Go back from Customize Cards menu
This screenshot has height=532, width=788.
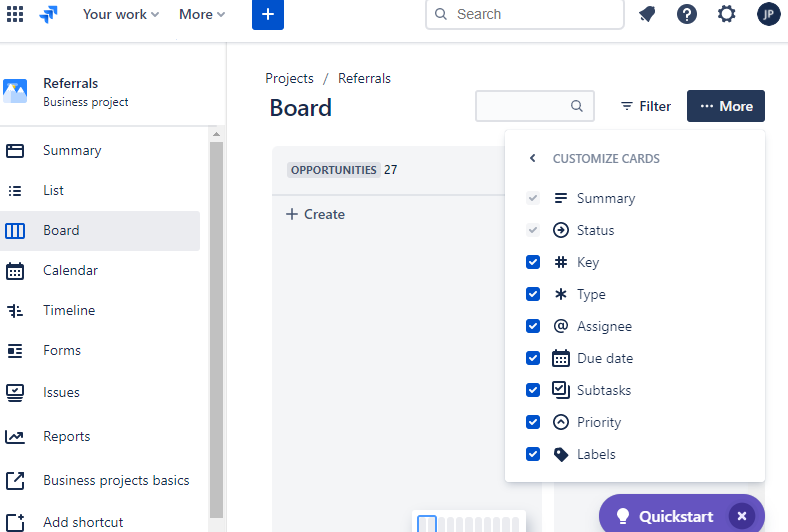click(x=533, y=158)
